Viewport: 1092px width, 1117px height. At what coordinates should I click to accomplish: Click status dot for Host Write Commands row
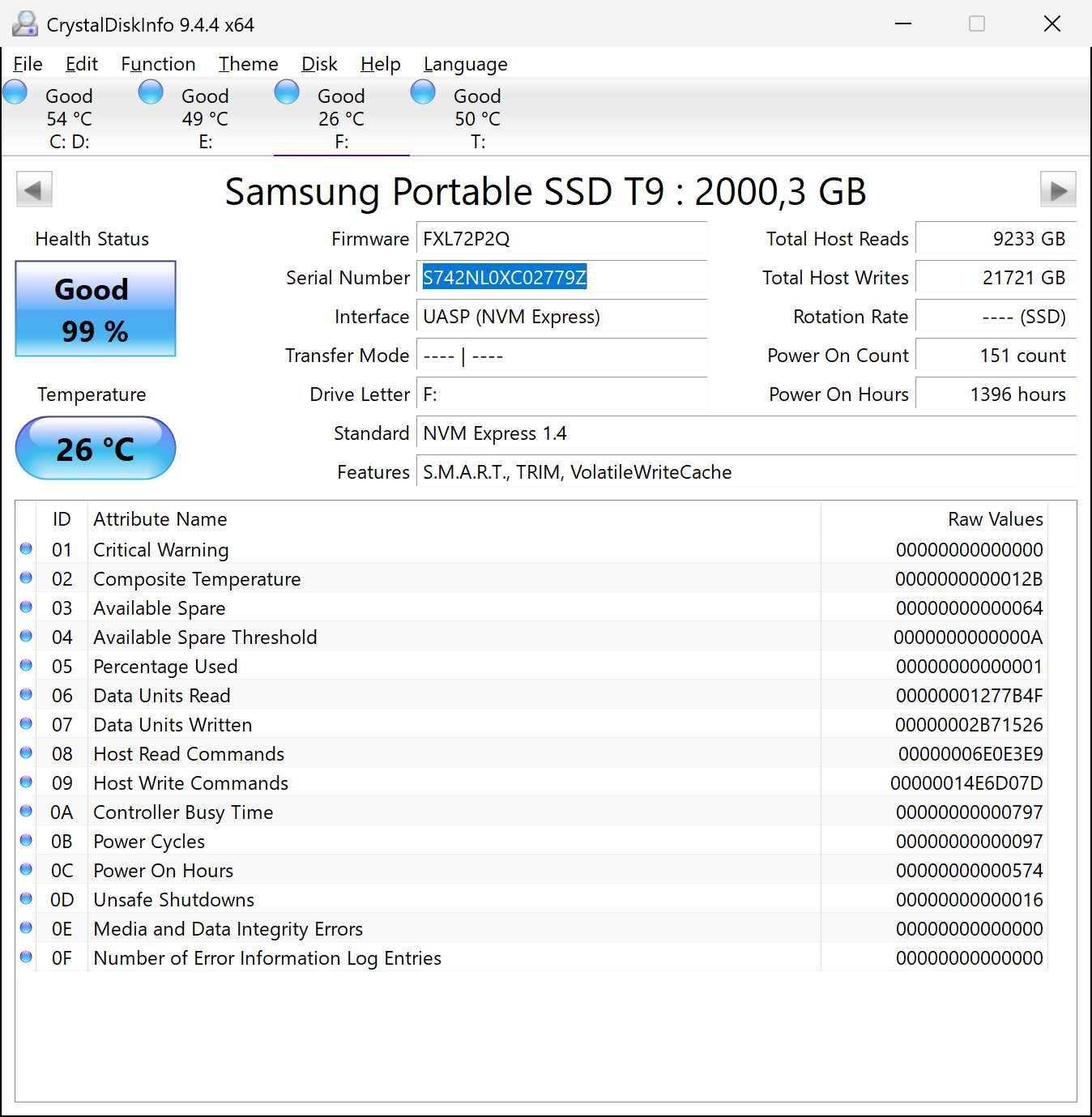26,782
